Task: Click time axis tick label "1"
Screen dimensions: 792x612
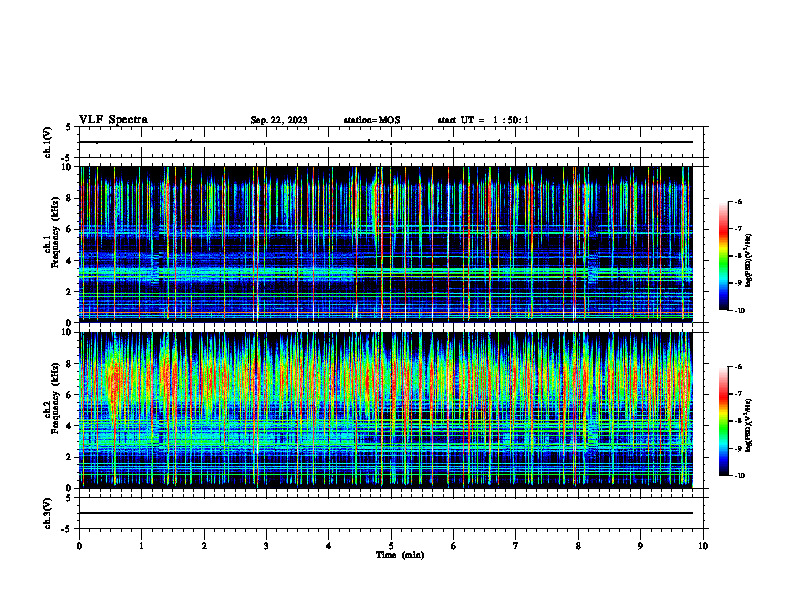Action: click(x=141, y=546)
